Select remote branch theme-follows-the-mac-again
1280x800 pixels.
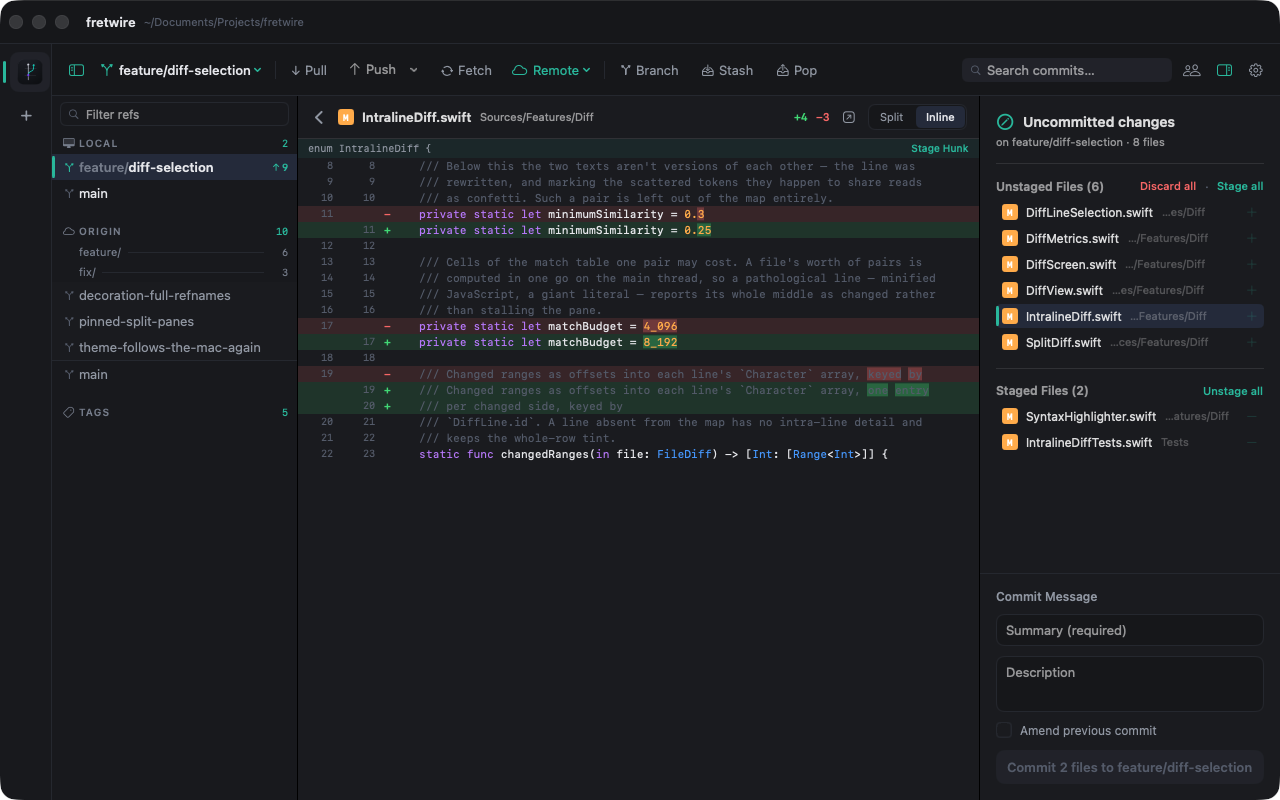(x=174, y=347)
